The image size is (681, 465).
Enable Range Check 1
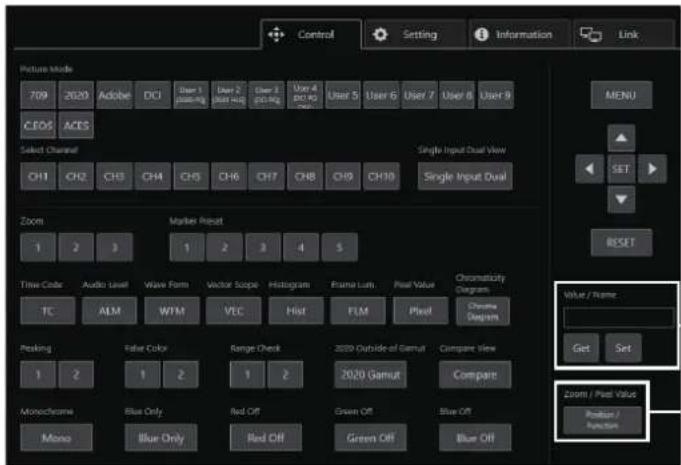click(x=247, y=374)
